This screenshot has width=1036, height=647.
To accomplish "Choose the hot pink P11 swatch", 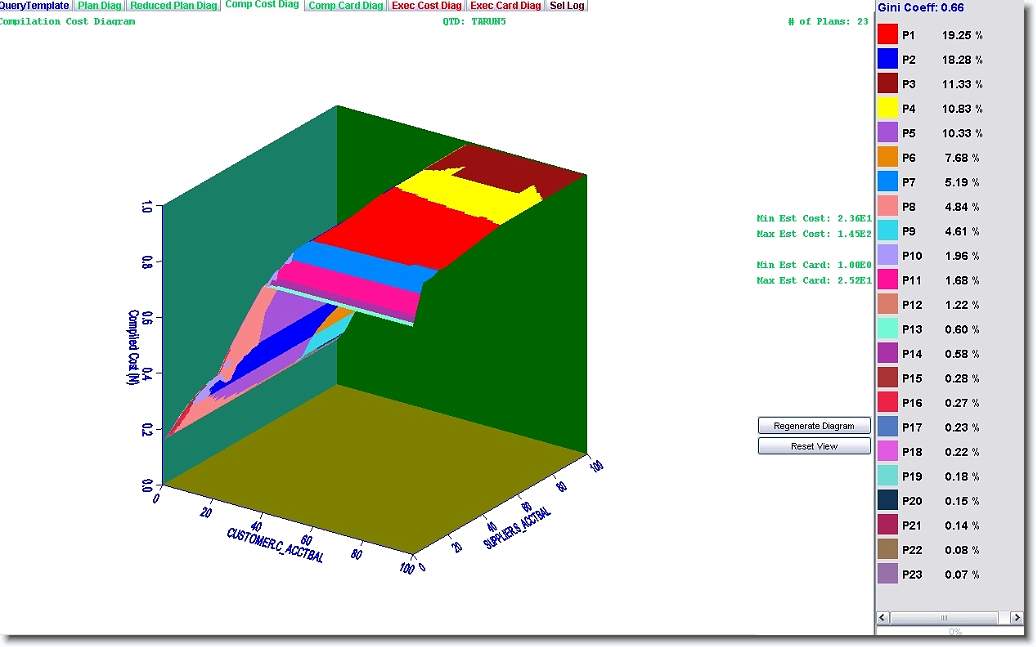I will point(887,280).
